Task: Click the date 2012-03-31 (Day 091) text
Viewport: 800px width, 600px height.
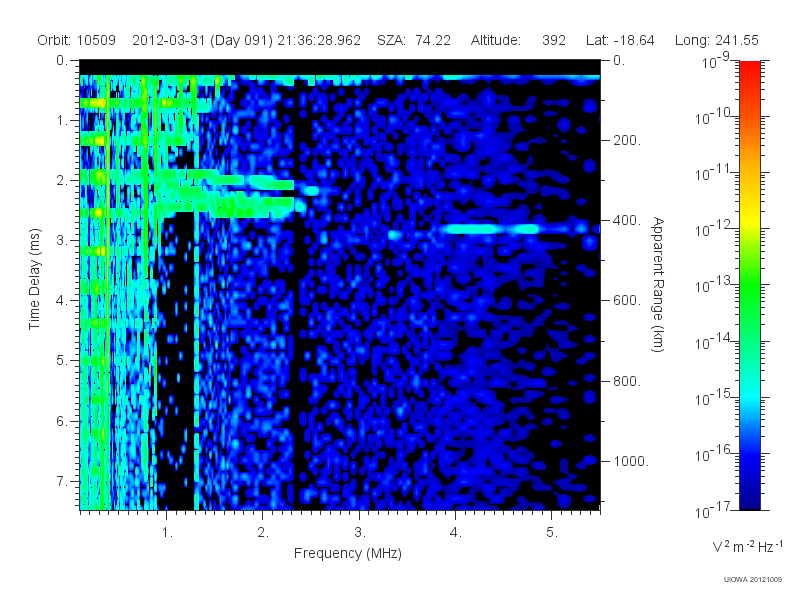Action: click(x=203, y=40)
